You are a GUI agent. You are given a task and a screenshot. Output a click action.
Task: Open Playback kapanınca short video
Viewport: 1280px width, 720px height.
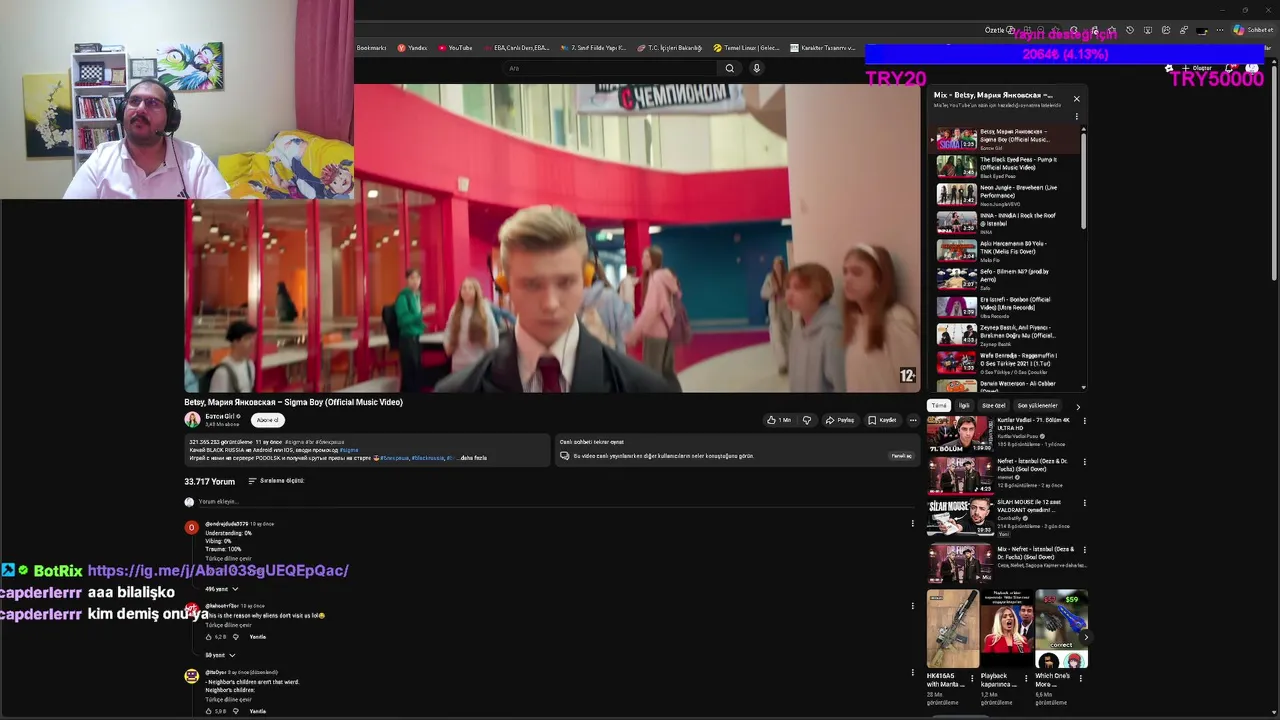click(1007, 629)
